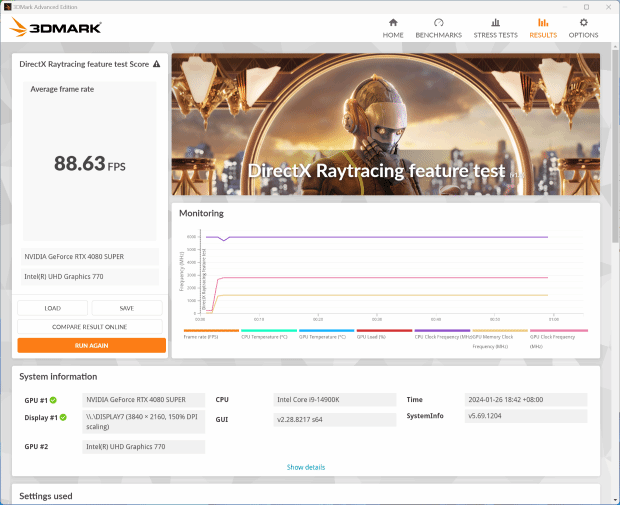
Task: Select 88.63 FPS score value
Action: click(90, 163)
